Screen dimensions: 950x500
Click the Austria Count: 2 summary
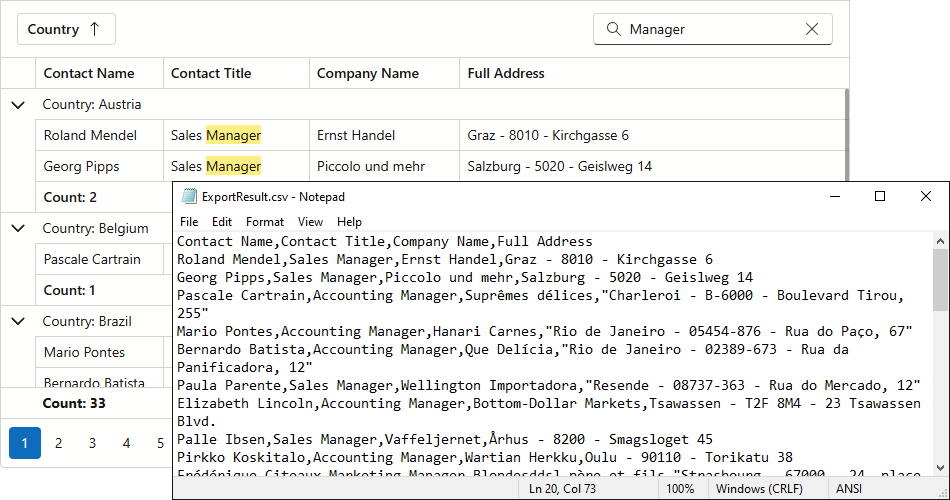click(70, 197)
